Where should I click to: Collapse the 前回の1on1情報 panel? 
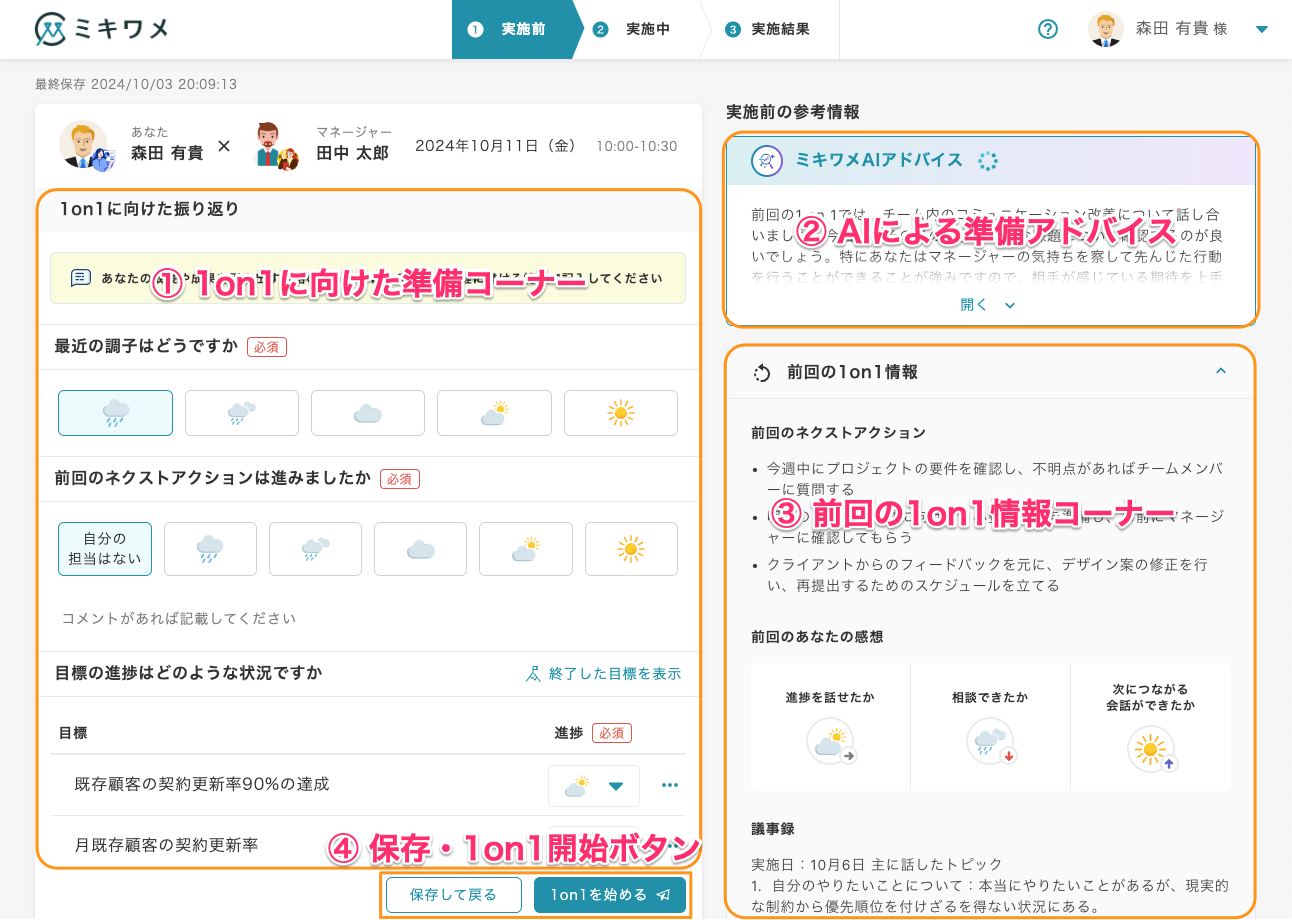tap(1220, 371)
